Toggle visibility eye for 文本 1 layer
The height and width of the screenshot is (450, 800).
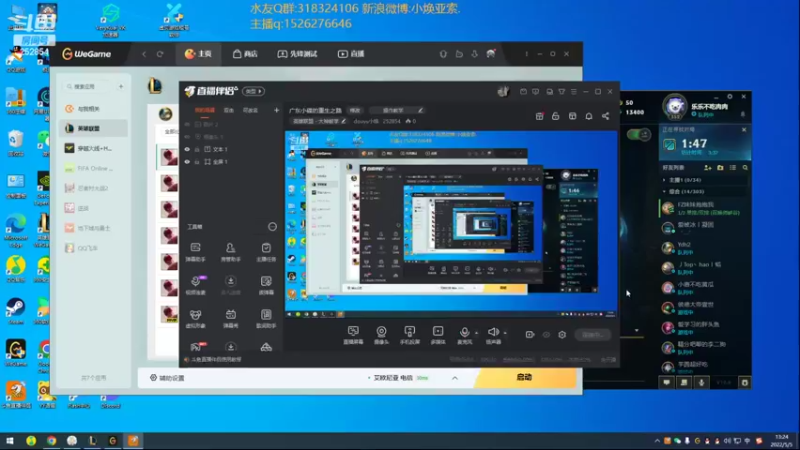(187, 149)
